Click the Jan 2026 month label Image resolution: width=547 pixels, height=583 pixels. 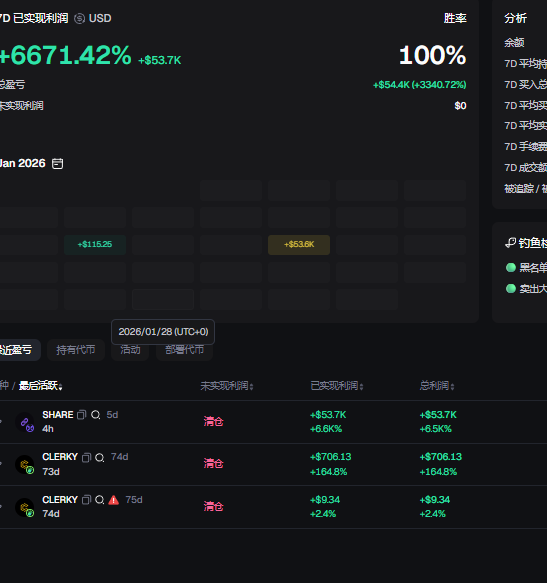[x=23, y=164]
